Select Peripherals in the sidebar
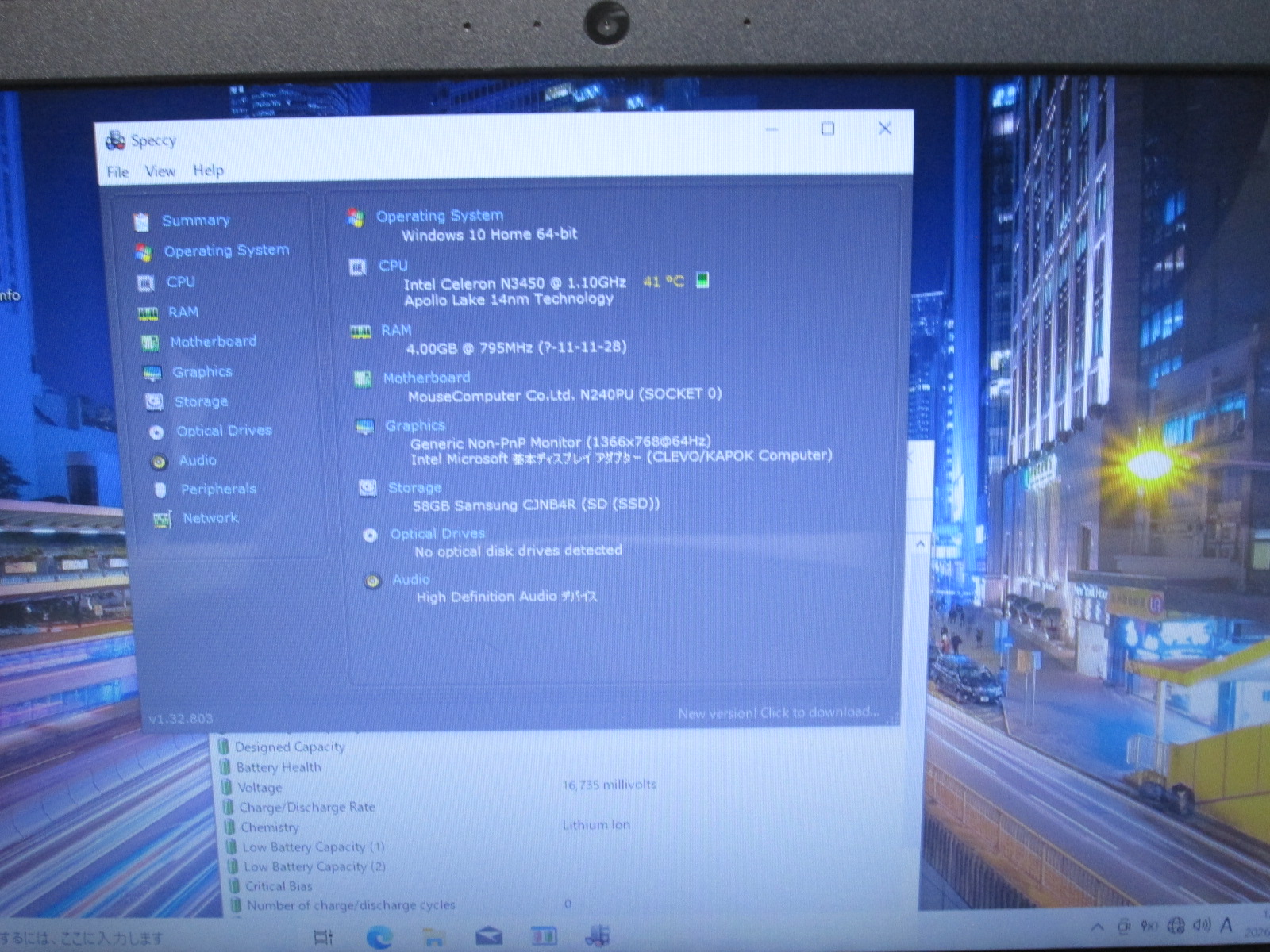Screen dimensions: 1270x952 (218, 489)
